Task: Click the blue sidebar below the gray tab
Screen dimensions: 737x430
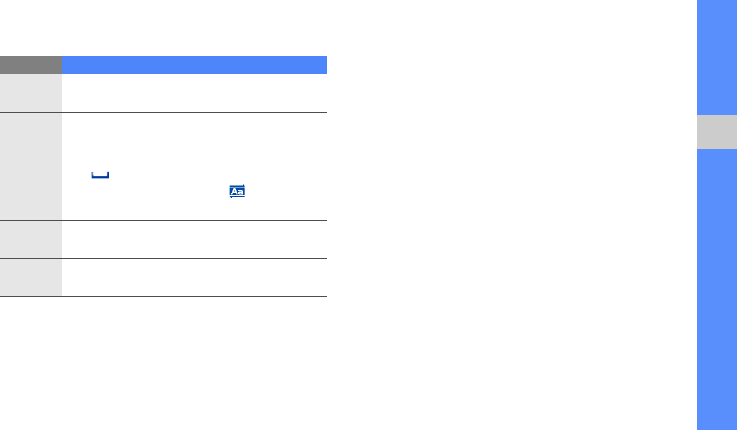Action: [716, 290]
